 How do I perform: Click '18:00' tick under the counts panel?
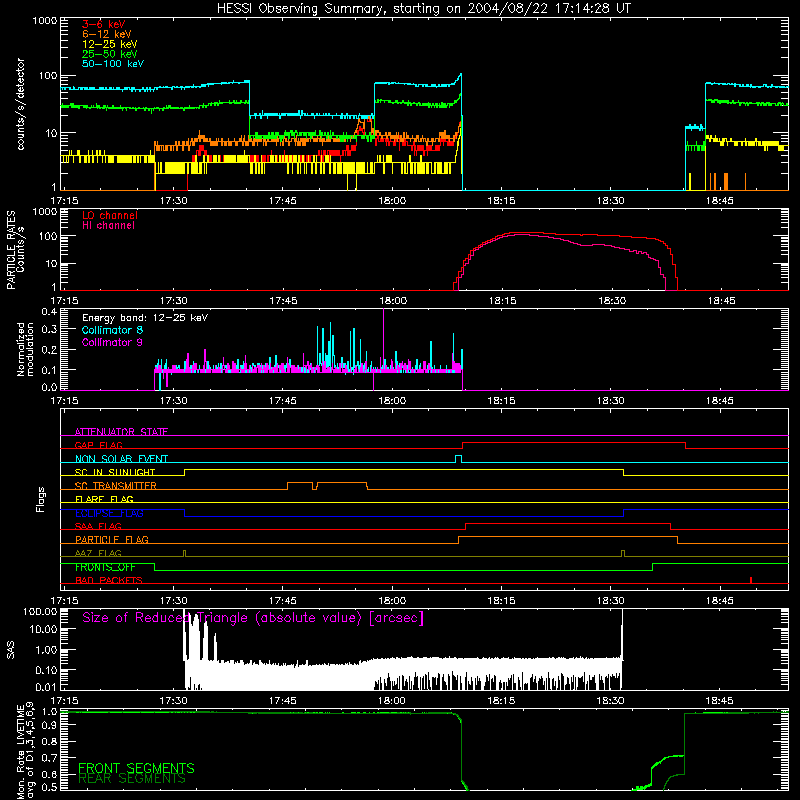(392, 201)
